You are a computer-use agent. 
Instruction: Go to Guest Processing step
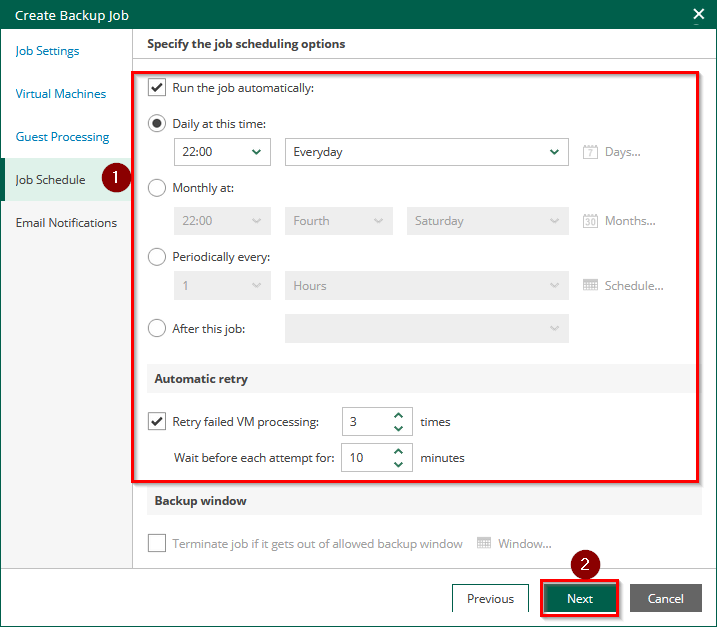[62, 137]
